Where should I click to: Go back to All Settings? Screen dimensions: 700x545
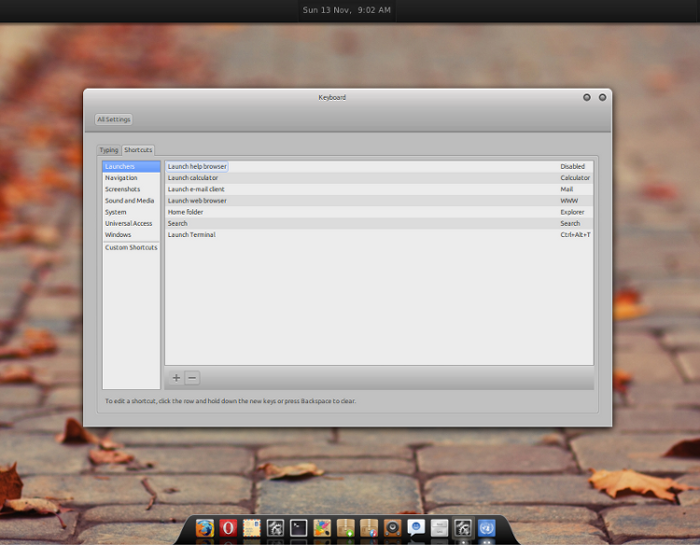(x=114, y=120)
